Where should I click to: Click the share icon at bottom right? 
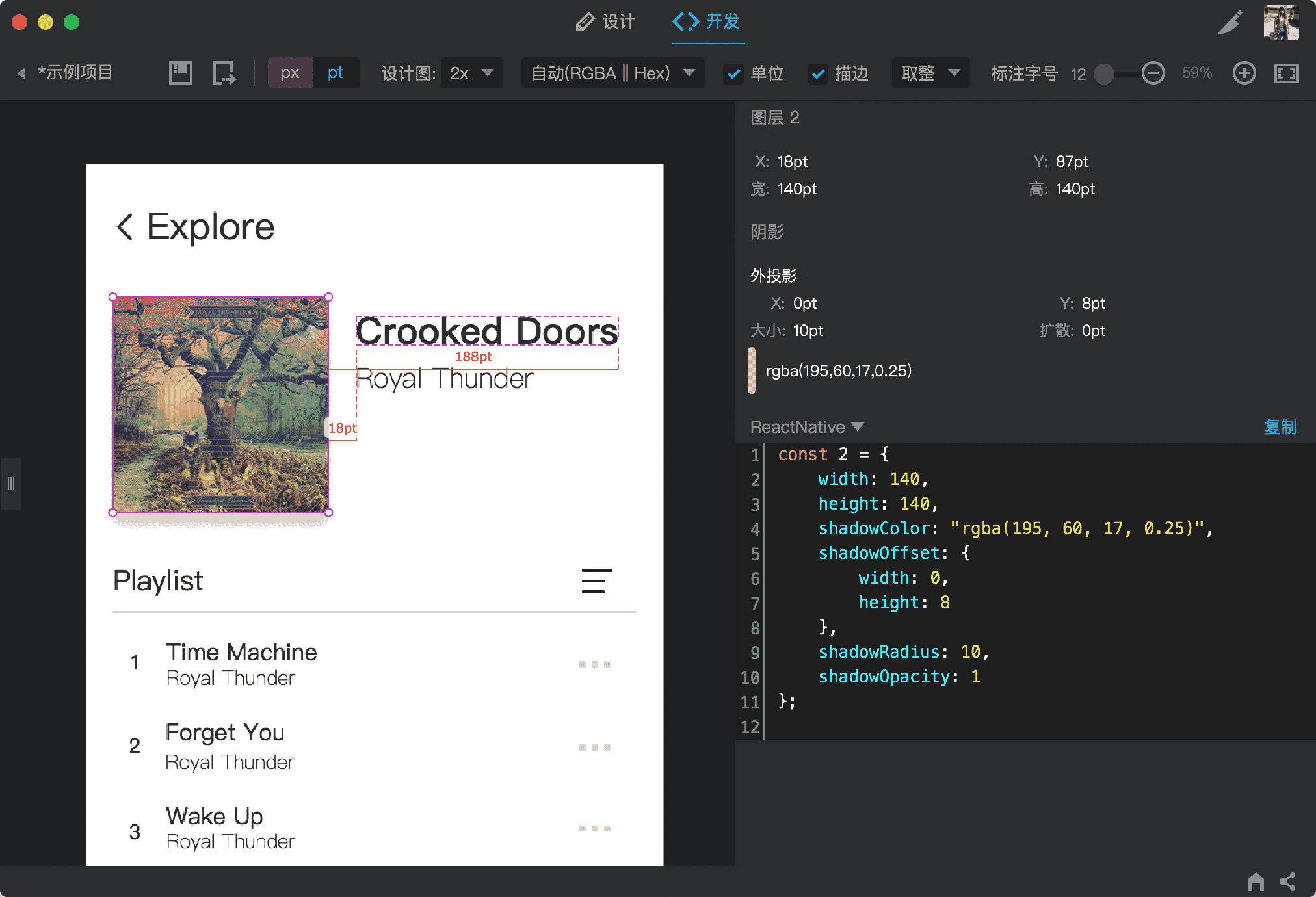click(1287, 881)
